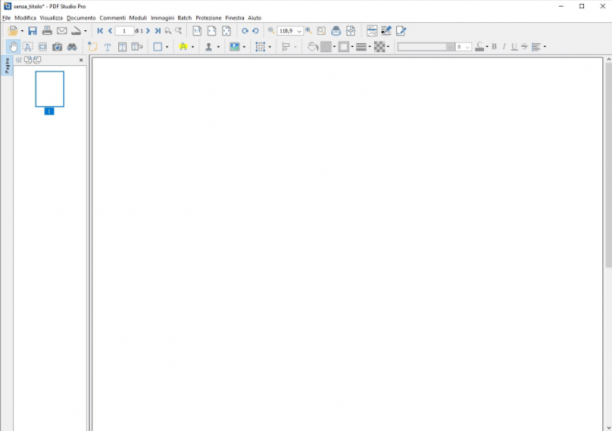Image resolution: width=612 pixels, height=431 pixels.
Task: Open the Visualizza menu
Action: click(51, 18)
